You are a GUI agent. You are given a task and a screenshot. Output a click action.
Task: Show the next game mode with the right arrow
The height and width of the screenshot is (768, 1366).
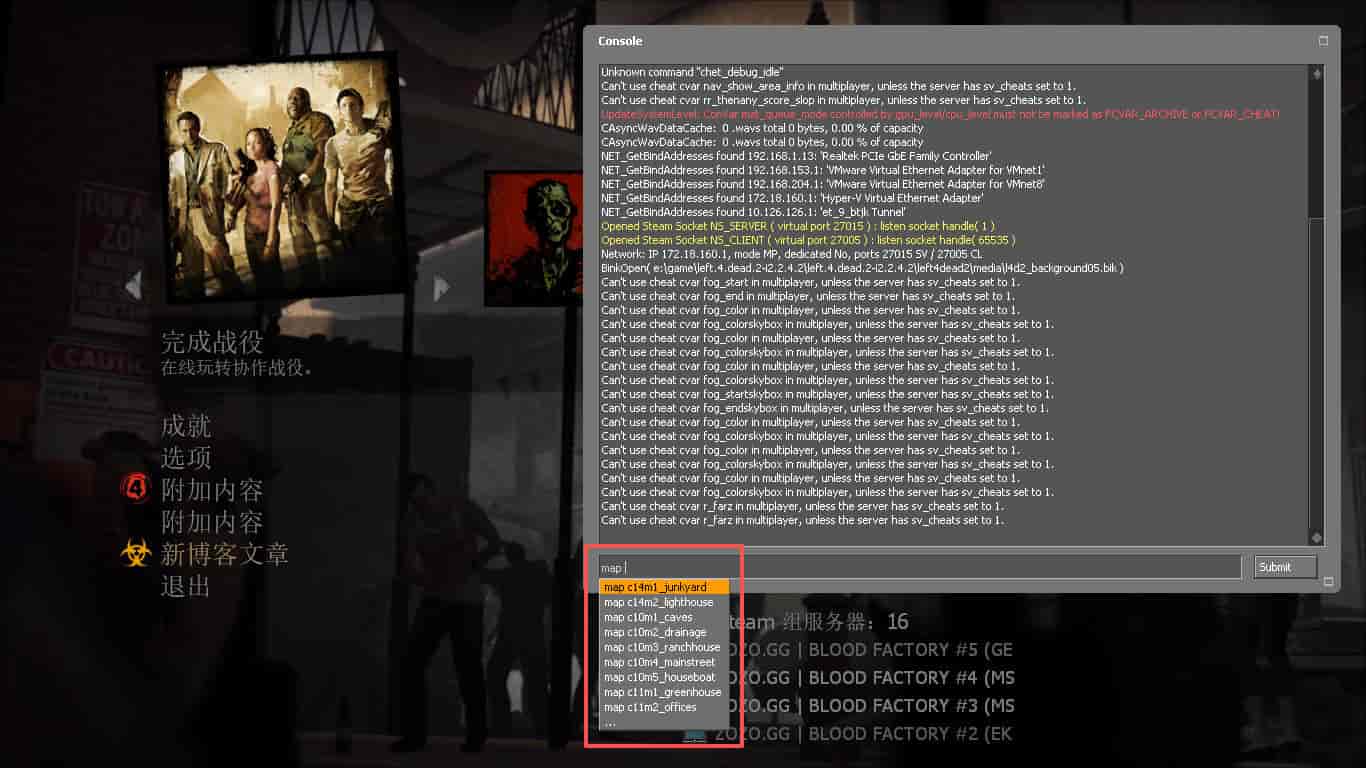[x=441, y=287]
